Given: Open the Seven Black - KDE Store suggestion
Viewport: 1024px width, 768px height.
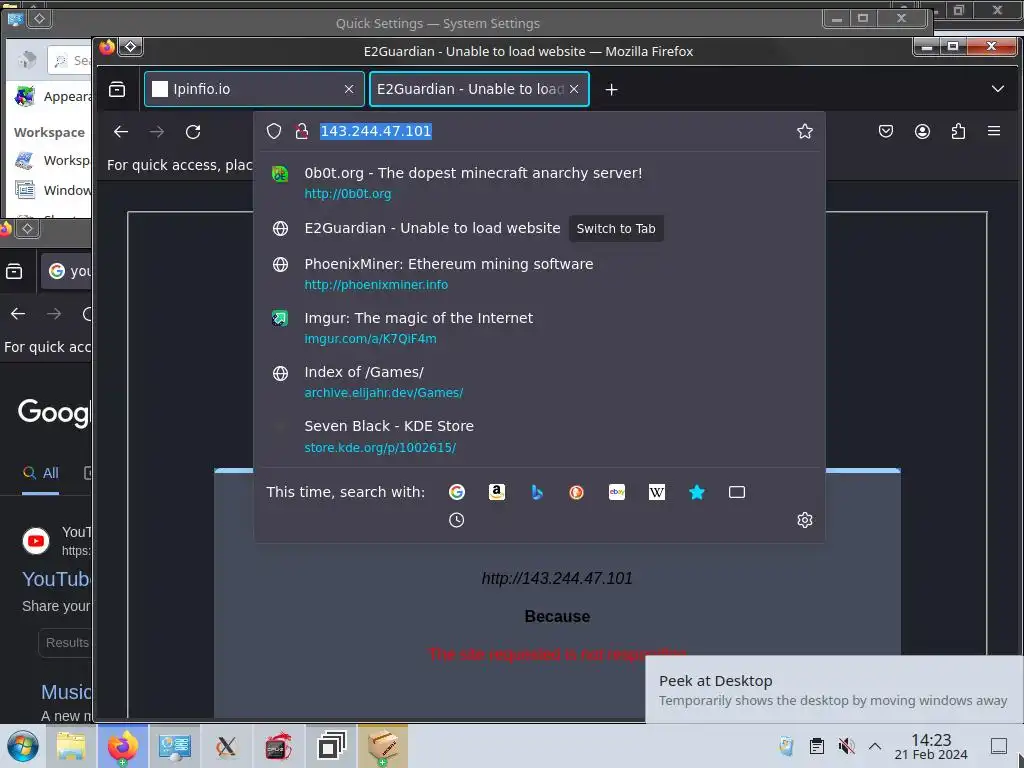Looking at the screenshot, I should (539, 436).
